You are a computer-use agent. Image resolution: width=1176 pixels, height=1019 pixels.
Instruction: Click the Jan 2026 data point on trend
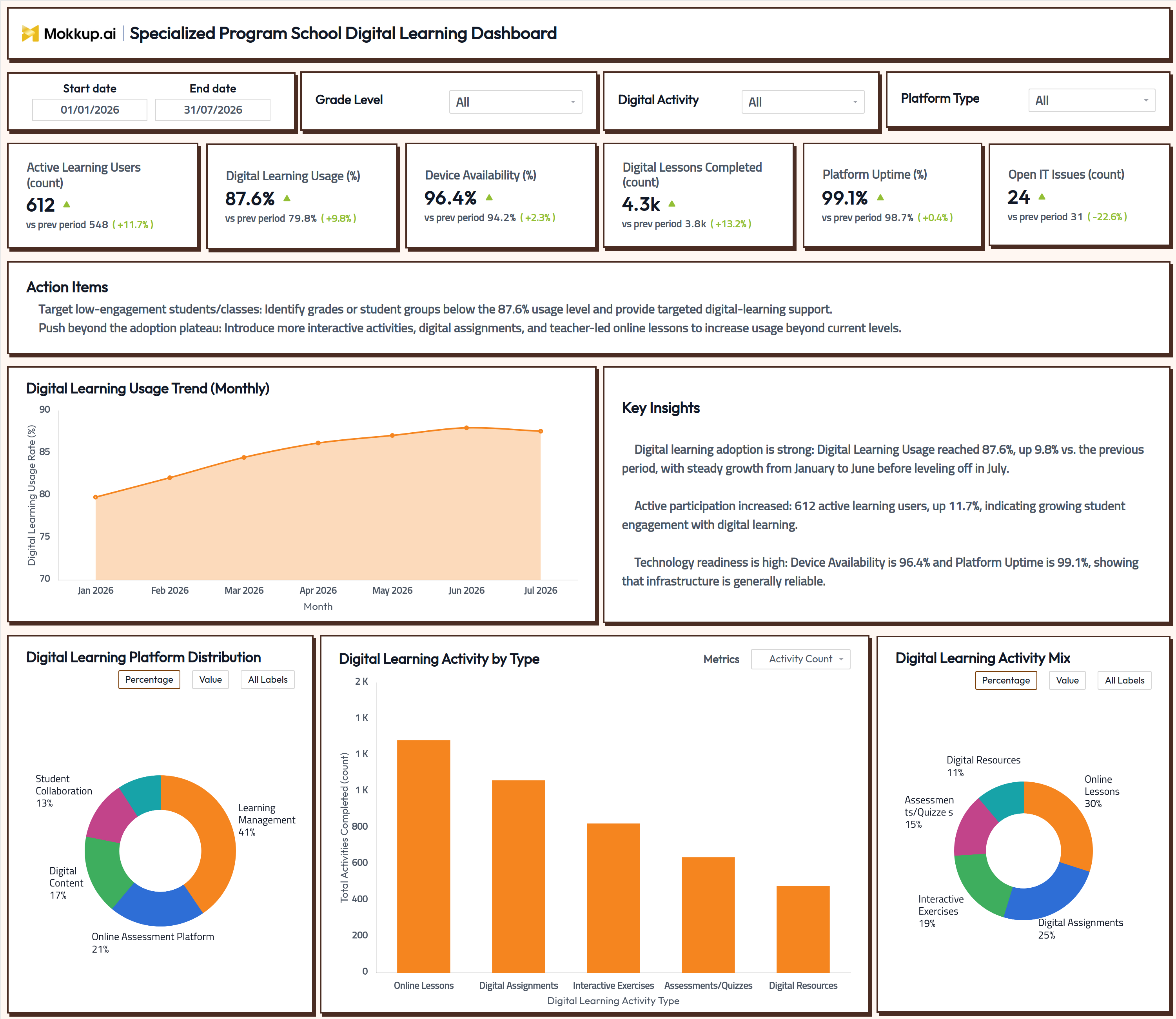coord(96,497)
